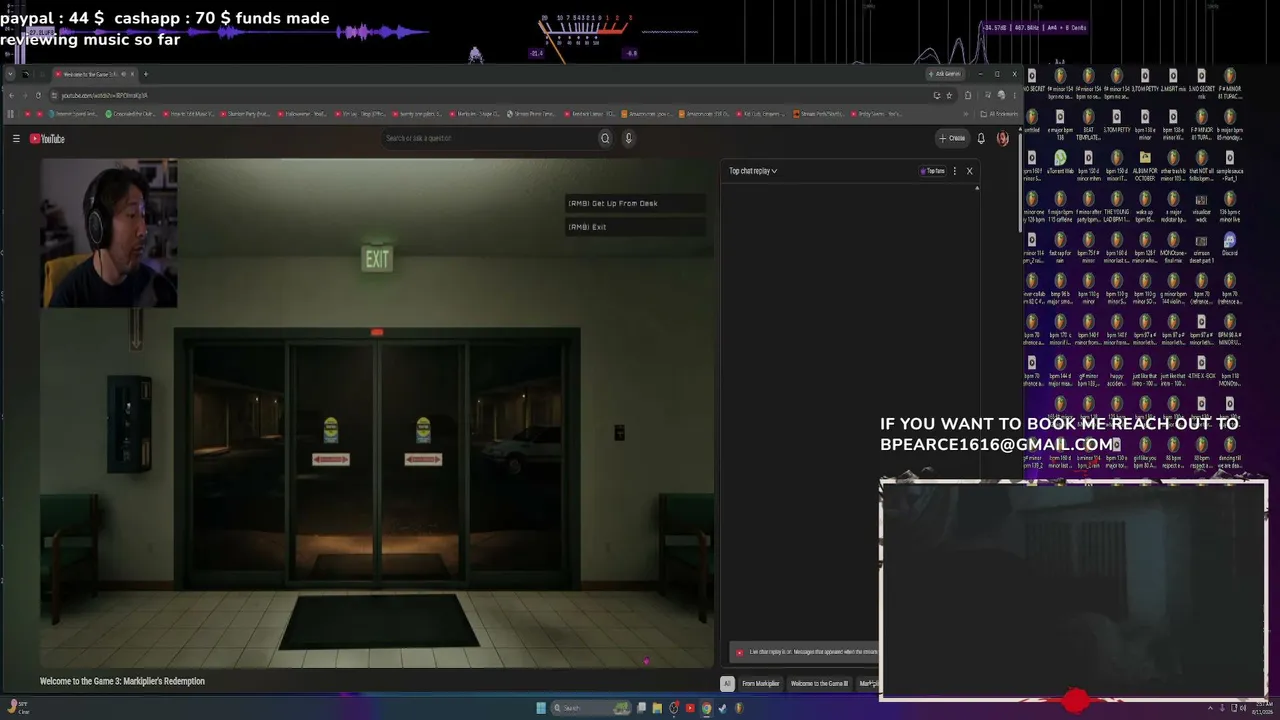Go to the YouTube home logo
This screenshot has width=1280, height=720.
coord(47,139)
